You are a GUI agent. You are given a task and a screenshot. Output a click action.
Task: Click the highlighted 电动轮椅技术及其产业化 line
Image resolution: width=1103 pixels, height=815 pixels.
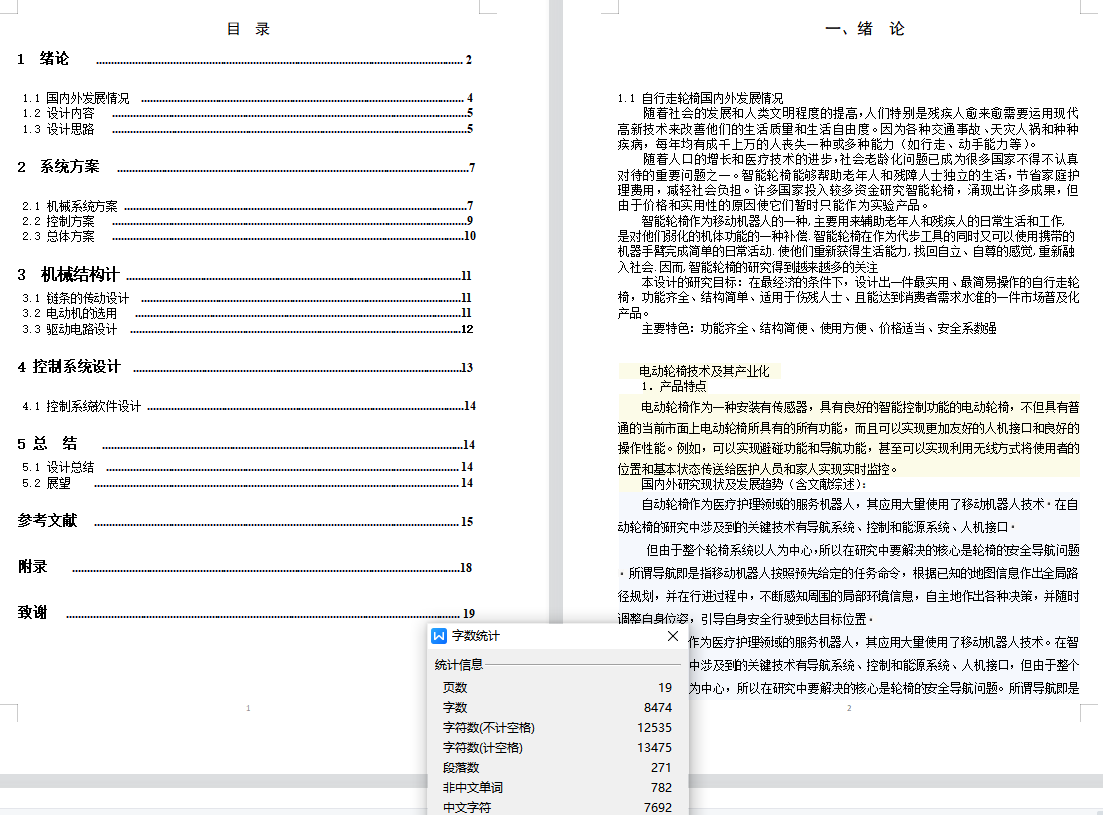pyautogui.click(x=703, y=371)
